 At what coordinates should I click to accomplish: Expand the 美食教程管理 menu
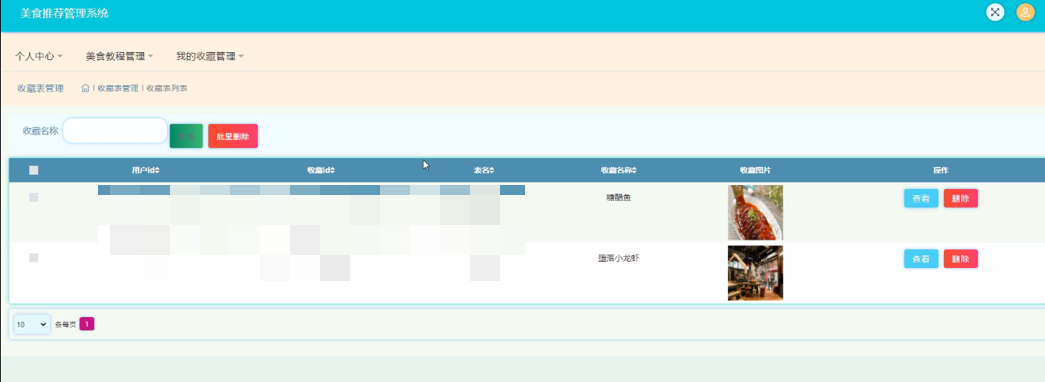[119, 57]
